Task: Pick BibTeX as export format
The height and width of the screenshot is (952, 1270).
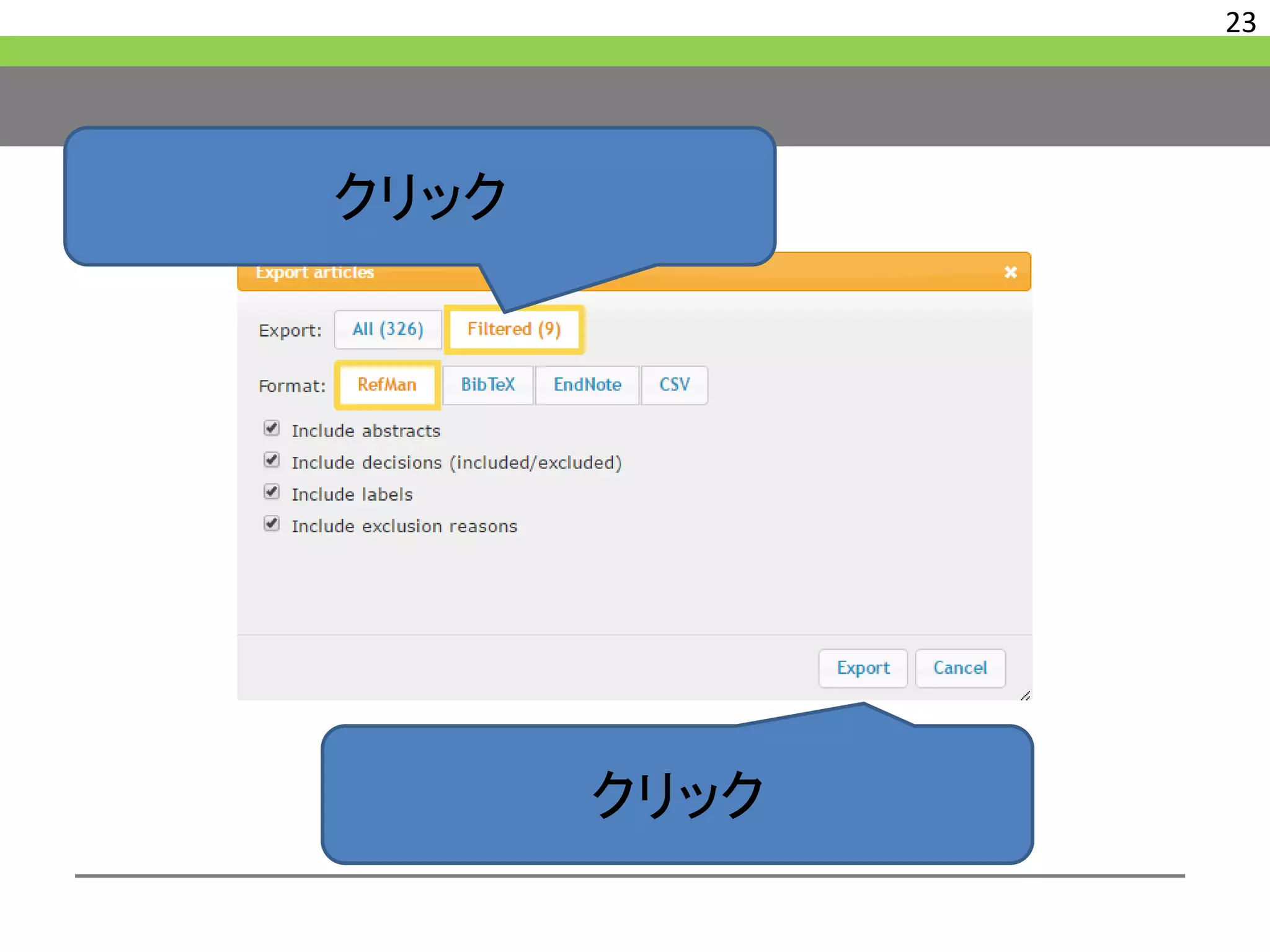Action: [488, 385]
